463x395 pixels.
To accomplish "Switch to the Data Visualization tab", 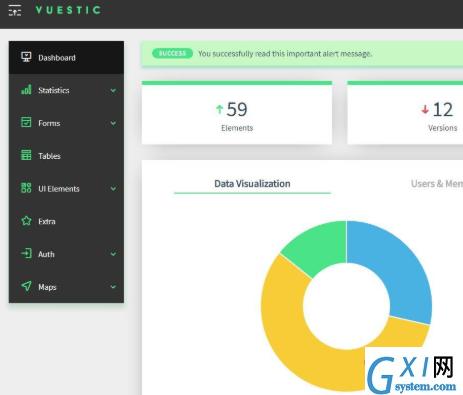I will (252, 184).
